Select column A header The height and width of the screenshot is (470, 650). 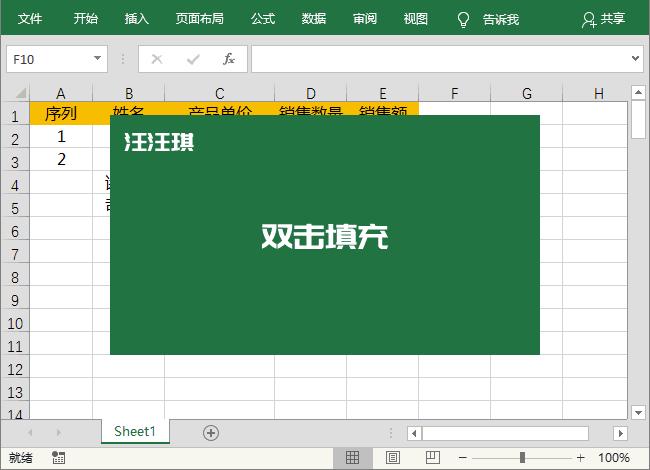61,93
